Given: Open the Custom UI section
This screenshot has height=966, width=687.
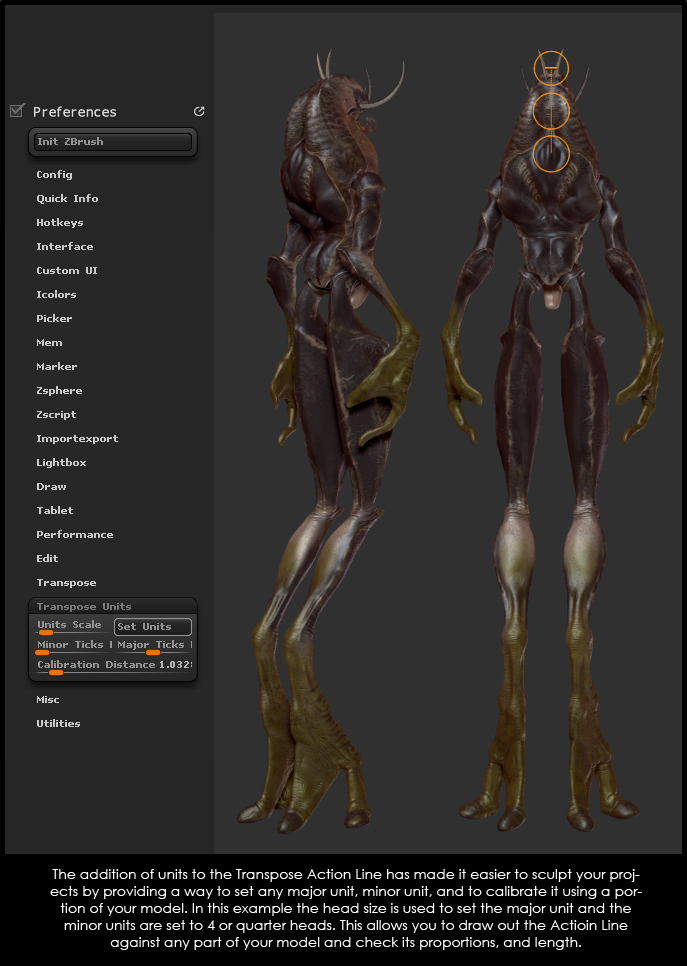Looking at the screenshot, I should [67, 270].
